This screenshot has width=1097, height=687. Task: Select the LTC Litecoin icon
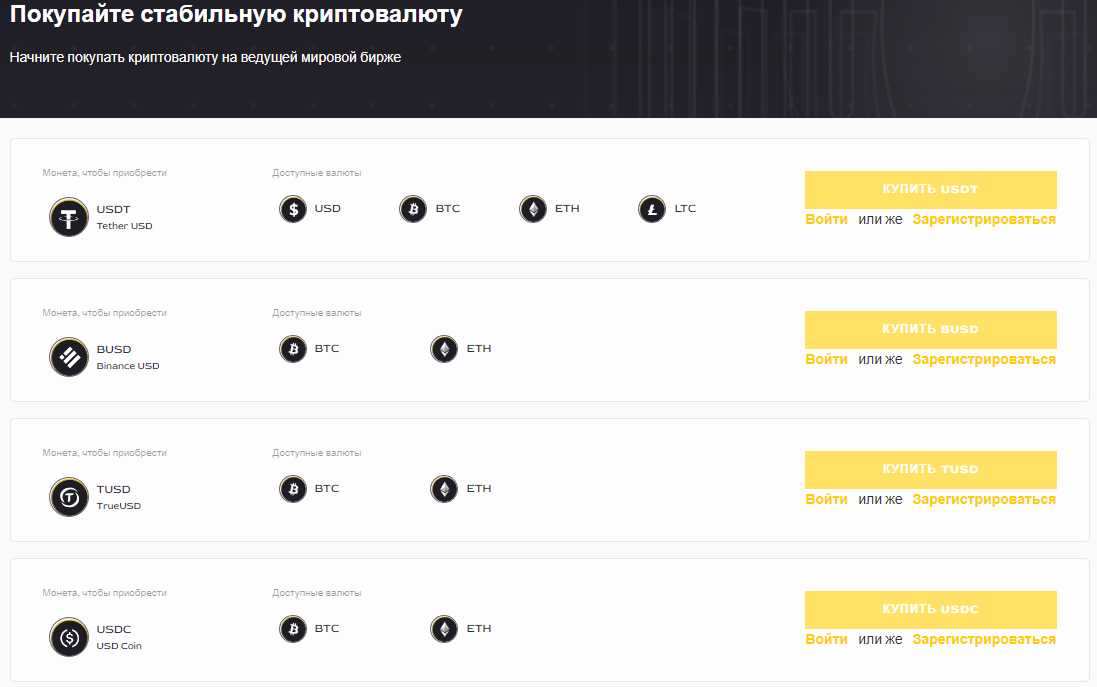[651, 209]
